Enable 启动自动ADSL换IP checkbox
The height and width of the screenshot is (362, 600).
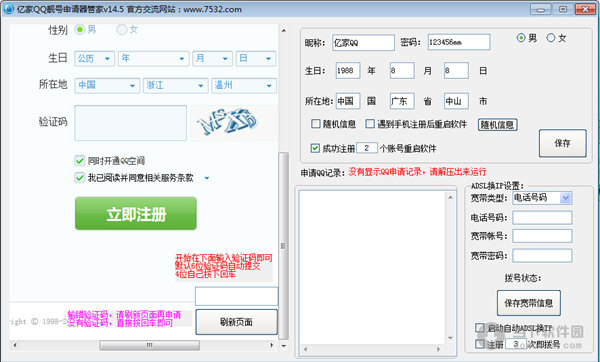tap(479, 328)
